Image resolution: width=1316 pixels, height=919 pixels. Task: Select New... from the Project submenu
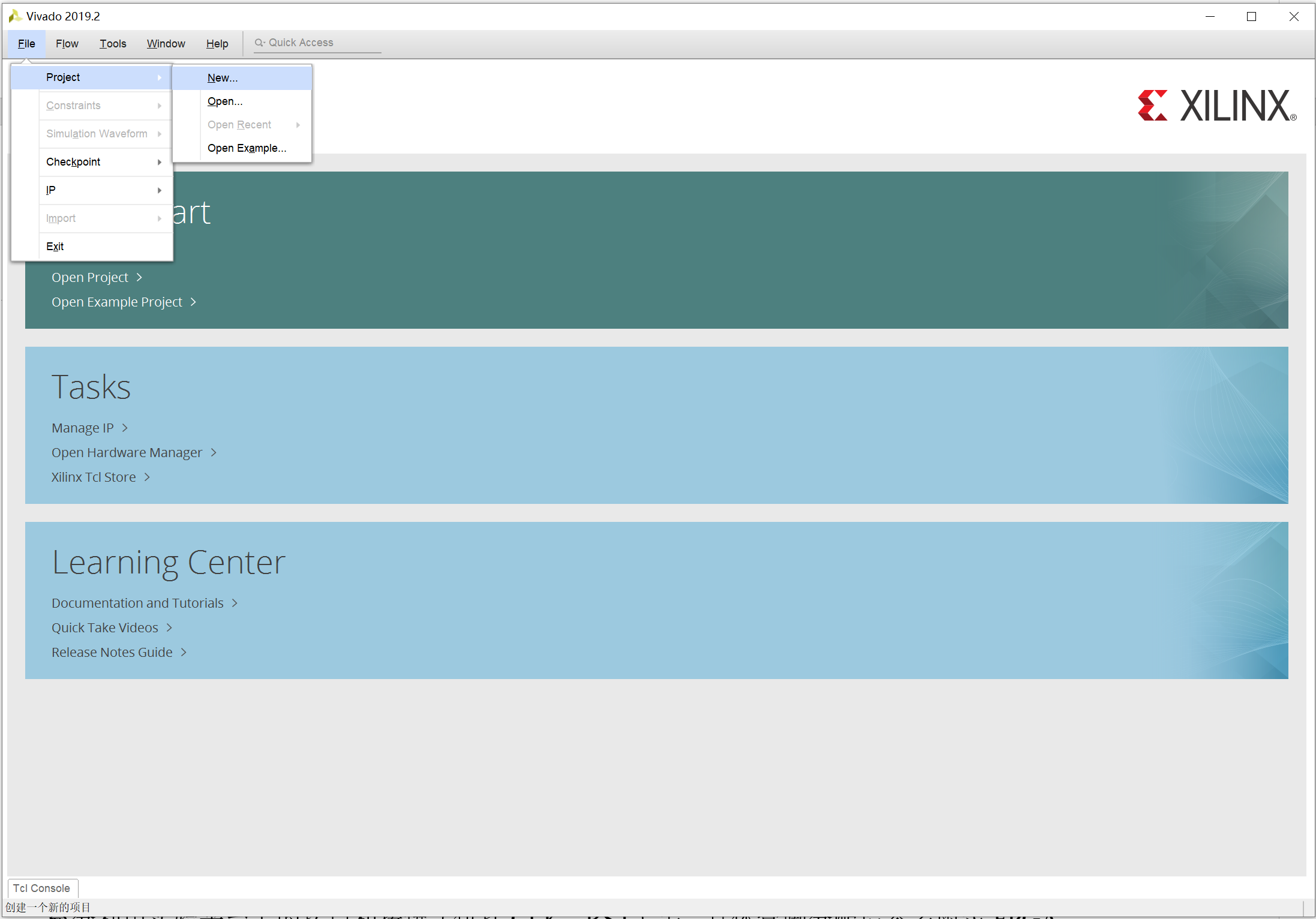click(223, 78)
